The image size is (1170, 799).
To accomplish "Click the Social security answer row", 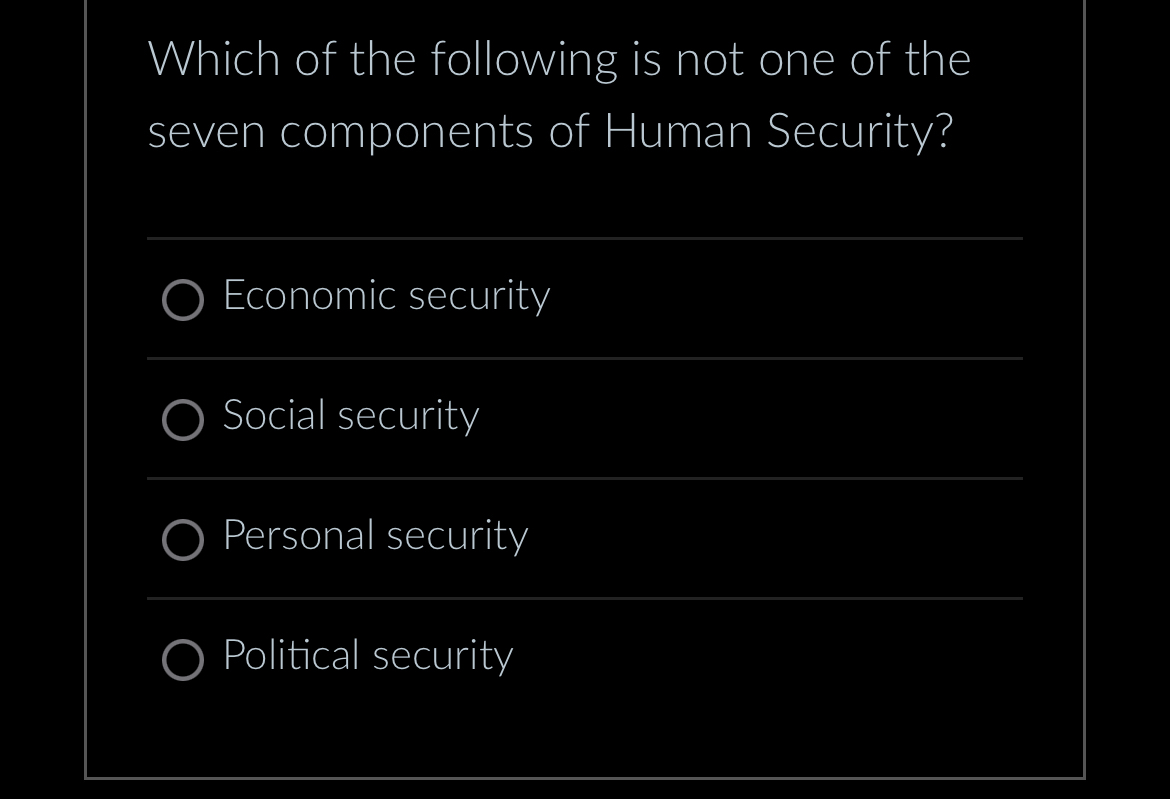I will tap(585, 418).
